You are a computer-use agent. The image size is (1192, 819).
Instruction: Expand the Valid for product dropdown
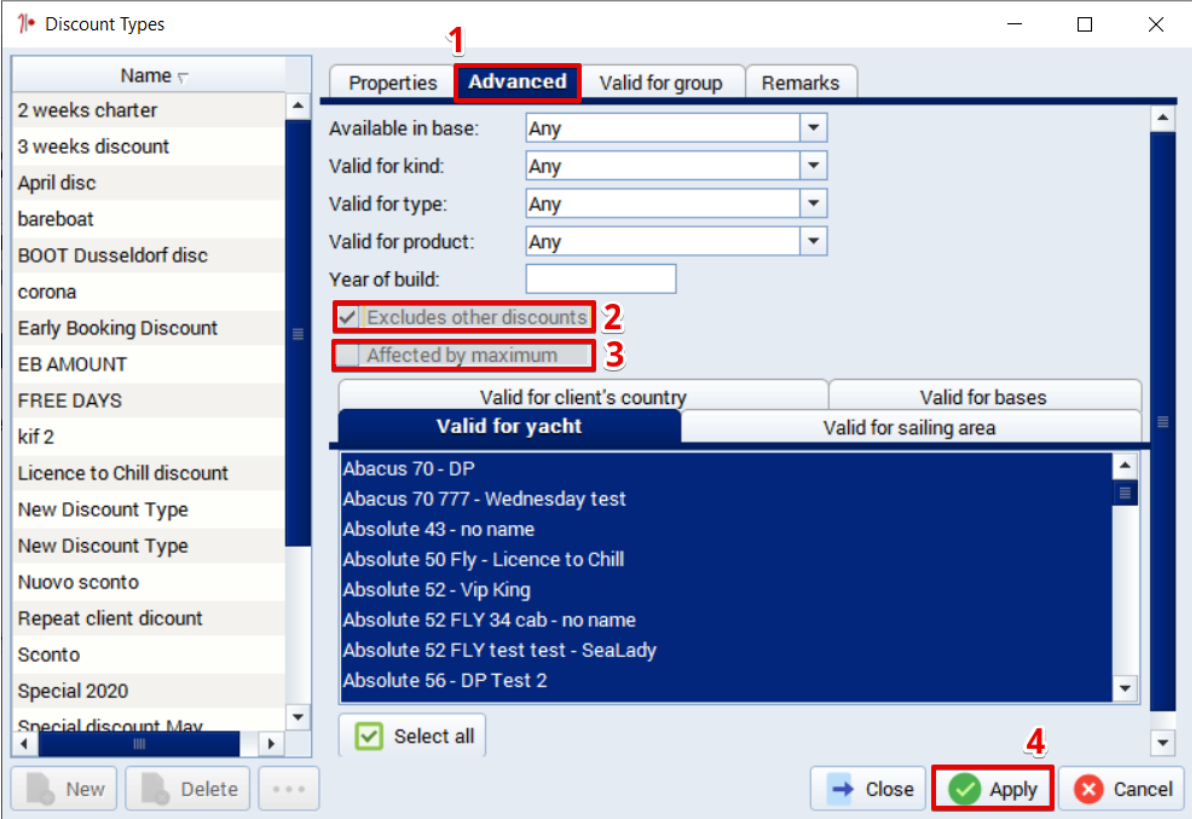(813, 241)
